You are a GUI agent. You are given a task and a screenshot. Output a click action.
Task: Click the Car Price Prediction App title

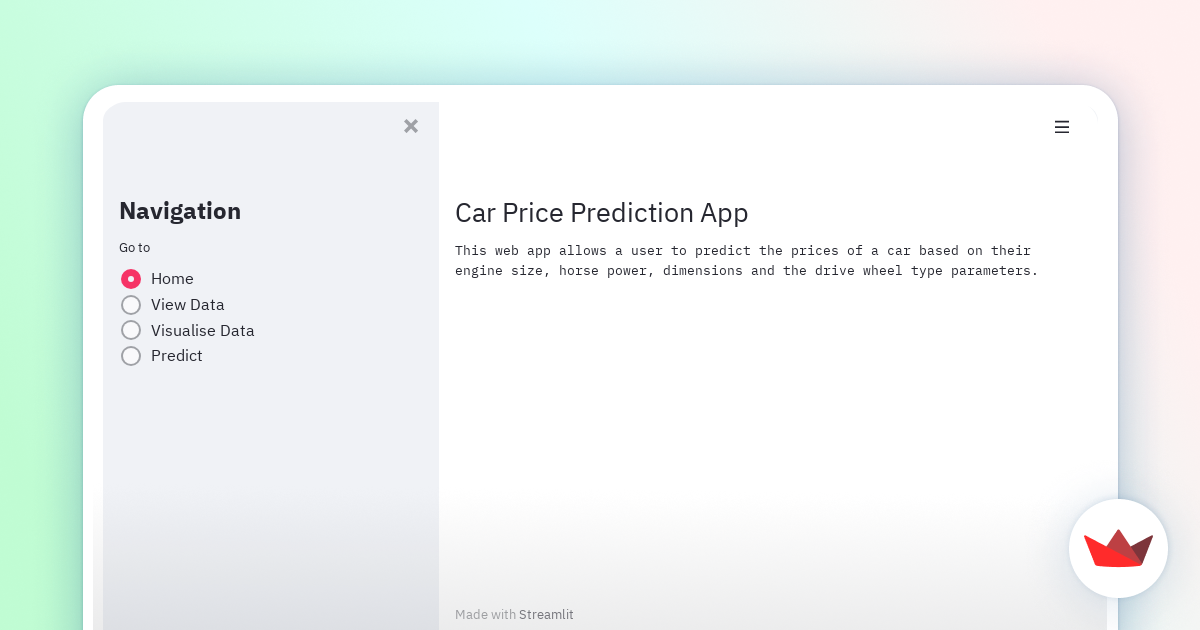pos(601,213)
